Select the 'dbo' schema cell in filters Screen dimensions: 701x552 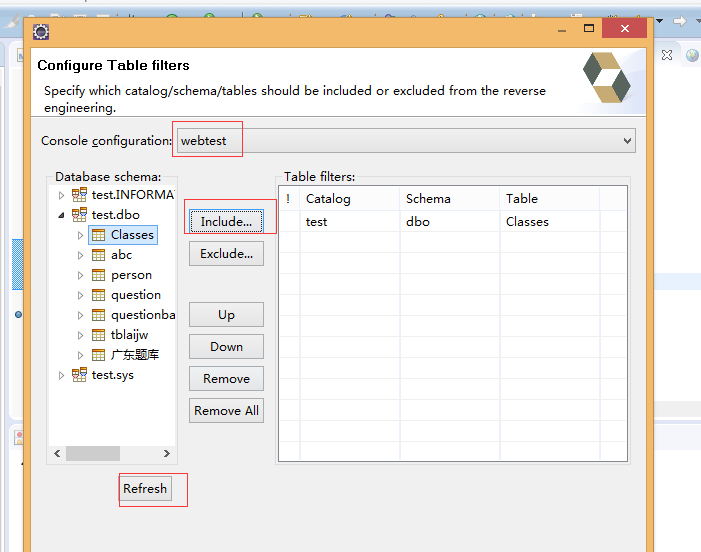tap(450, 222)
